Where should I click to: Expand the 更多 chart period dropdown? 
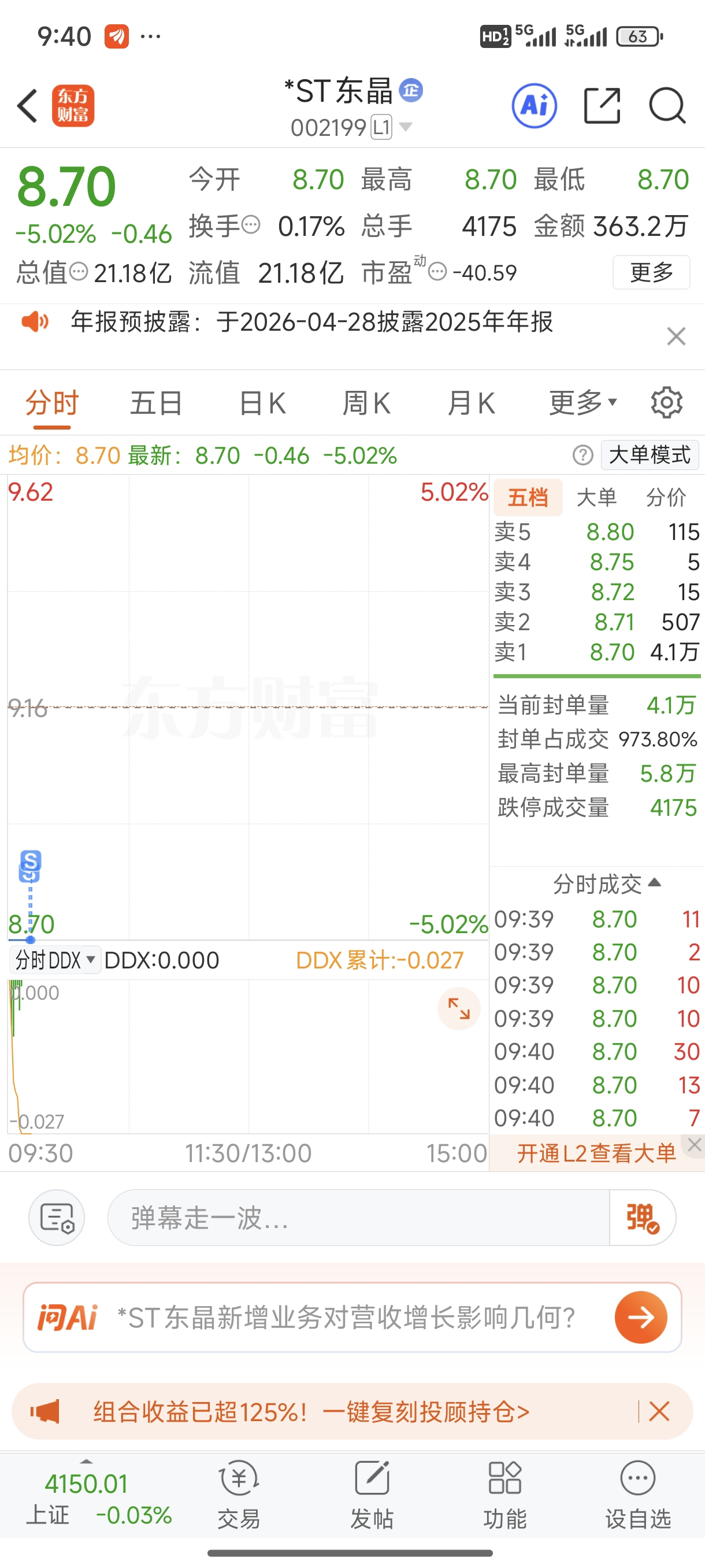(x=583, y=403)
